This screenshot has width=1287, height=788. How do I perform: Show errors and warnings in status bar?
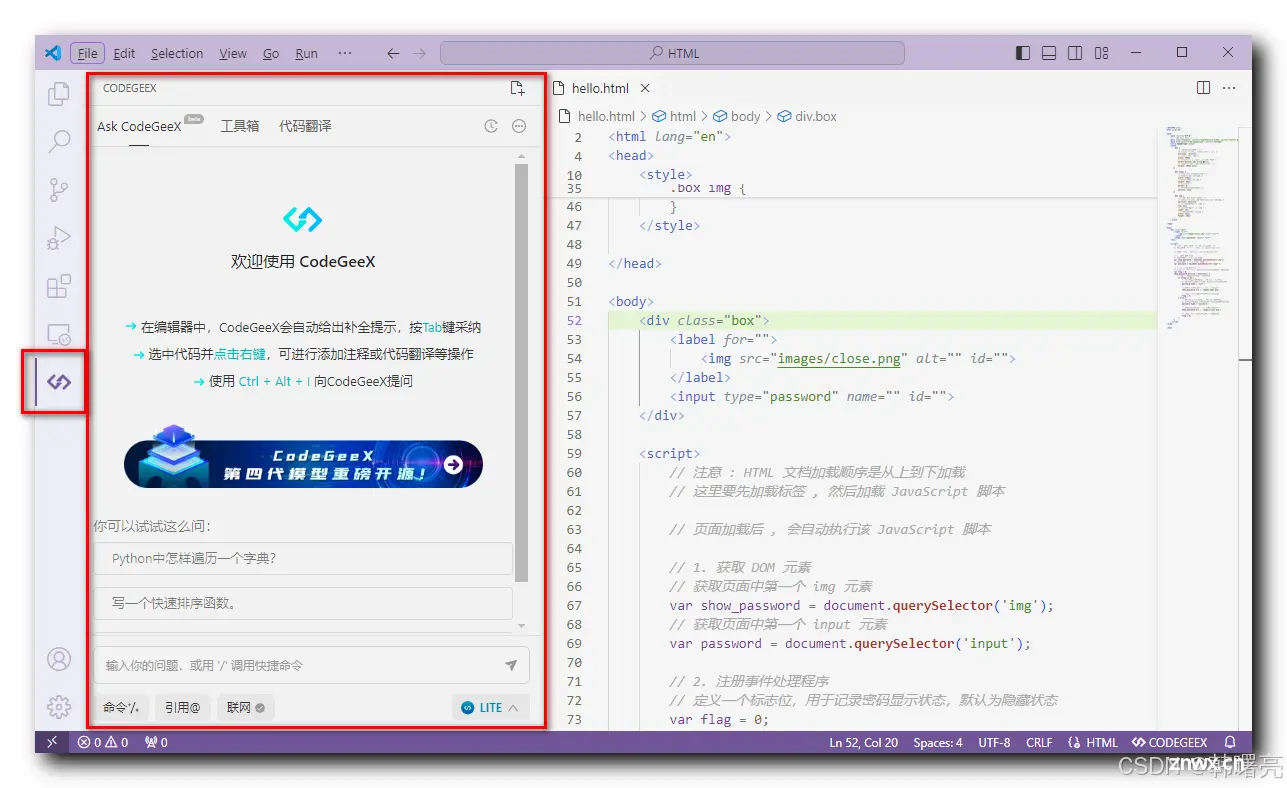click(x=103, y=742)
